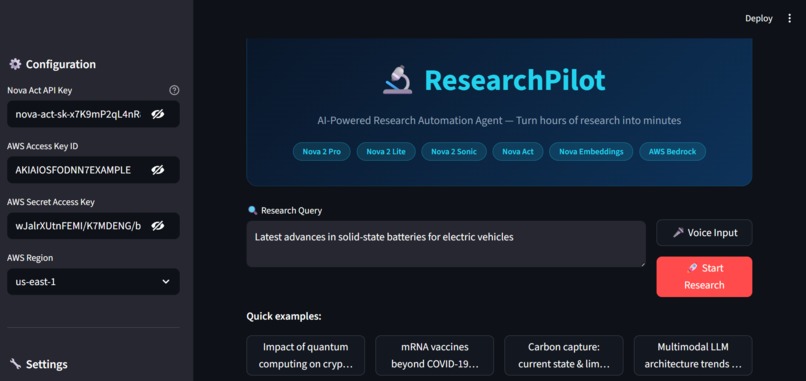Screen dimensions: 806x381
Task: Activate Voice Input
Action: 704,233
